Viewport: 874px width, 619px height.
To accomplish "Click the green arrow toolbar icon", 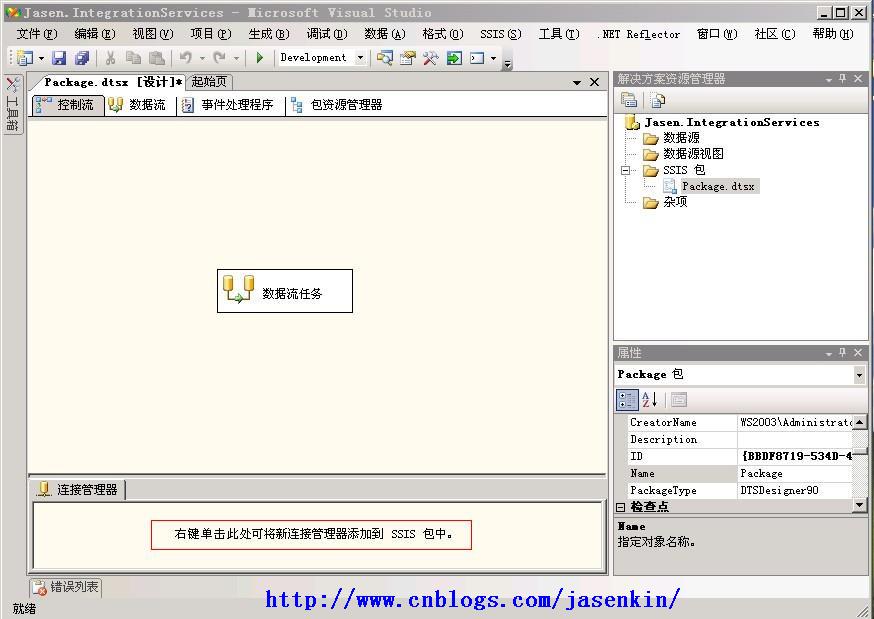I will click(454, 57).
